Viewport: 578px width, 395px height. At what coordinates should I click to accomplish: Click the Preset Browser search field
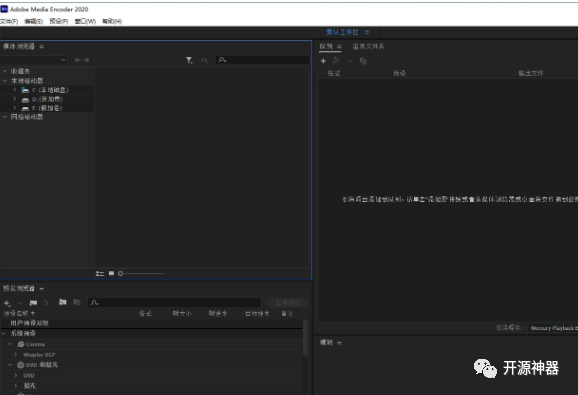[174, 303]
